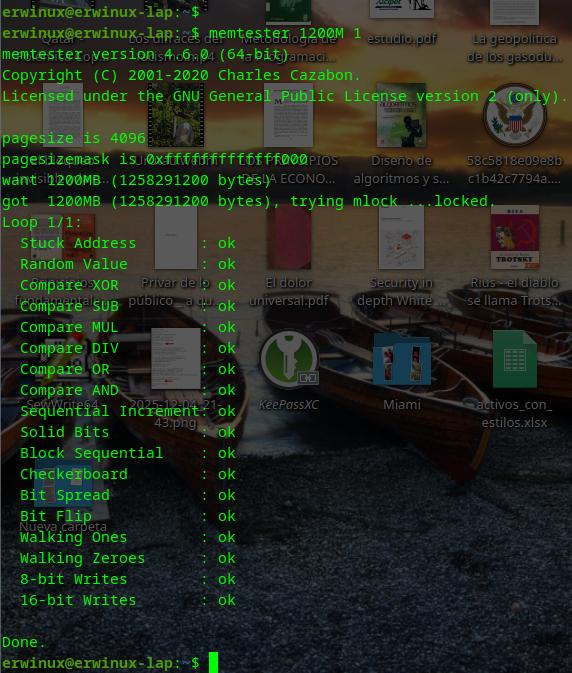Click the 'Compare OR' test result row
Screen dimensions: 572x673
(128, 370)
